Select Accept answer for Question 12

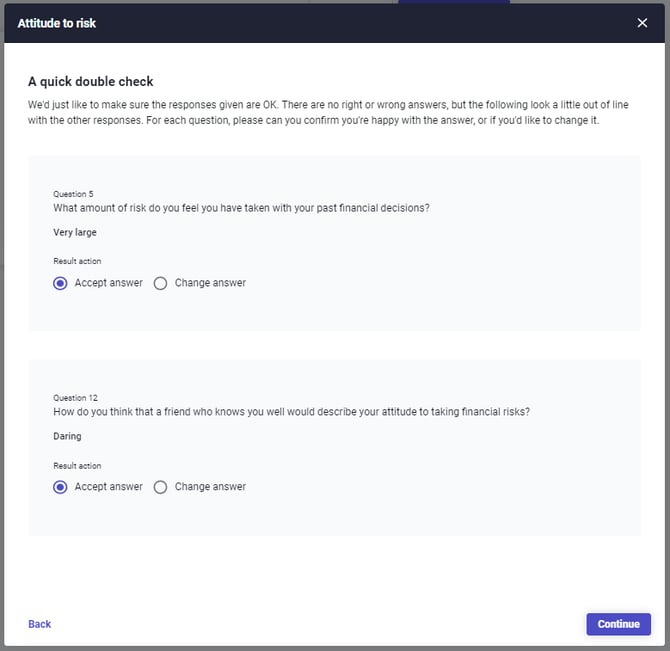[x=61, y=487]
